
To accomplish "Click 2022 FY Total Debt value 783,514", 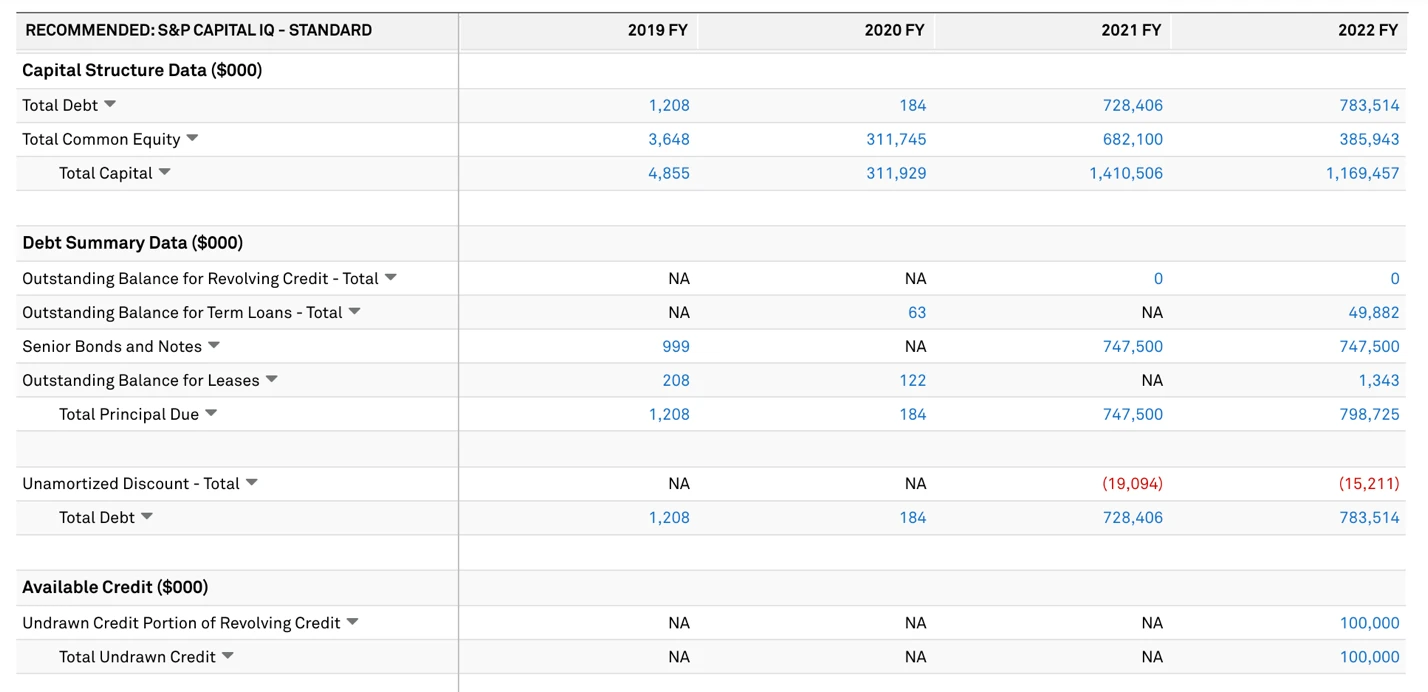I will [x=1369, y=105].
